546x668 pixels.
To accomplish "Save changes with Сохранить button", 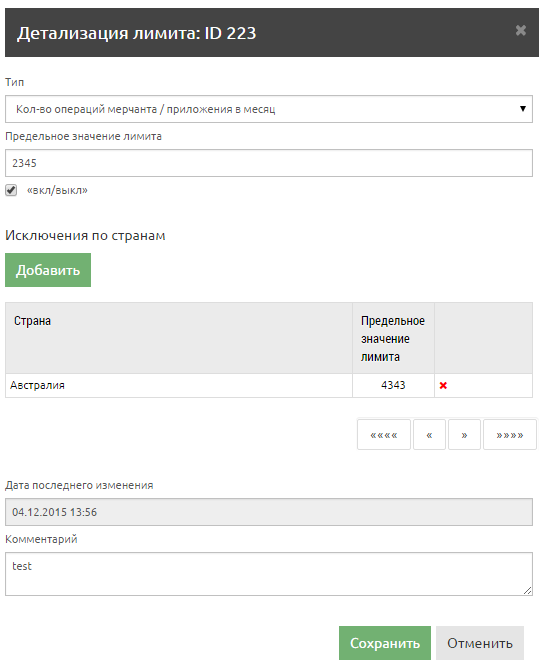I will (x=385, y=643).
